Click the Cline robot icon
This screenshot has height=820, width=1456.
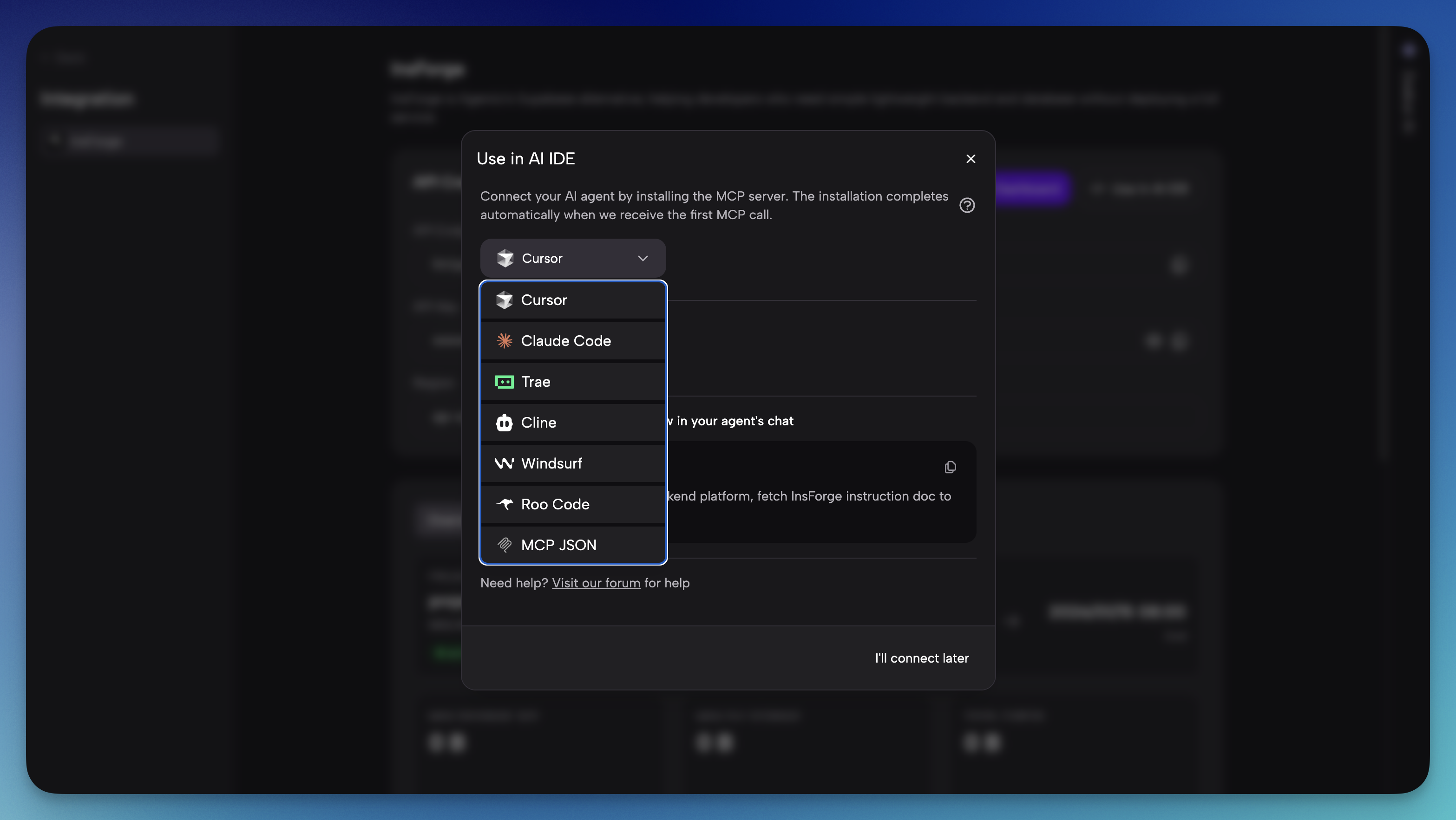[504, 423]
